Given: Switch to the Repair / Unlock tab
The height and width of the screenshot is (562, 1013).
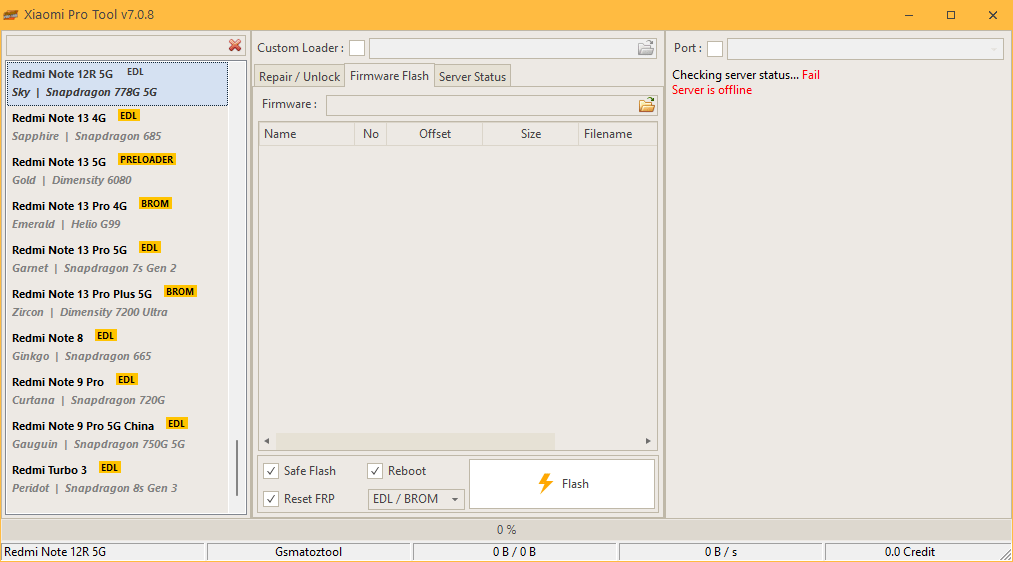Looking at the screenshot, I should (299, 77).
